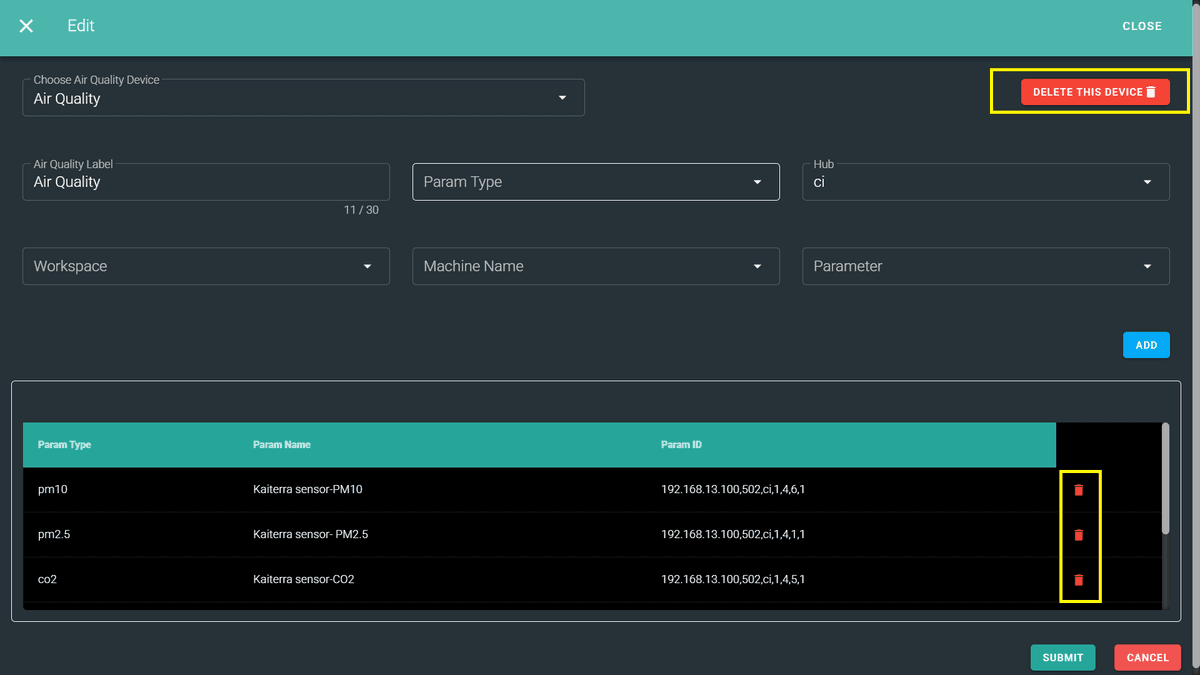This screenshot has width=1200, height=675.
Task: Cancel the edit with the red button
Action: [x=1147, y=657]
